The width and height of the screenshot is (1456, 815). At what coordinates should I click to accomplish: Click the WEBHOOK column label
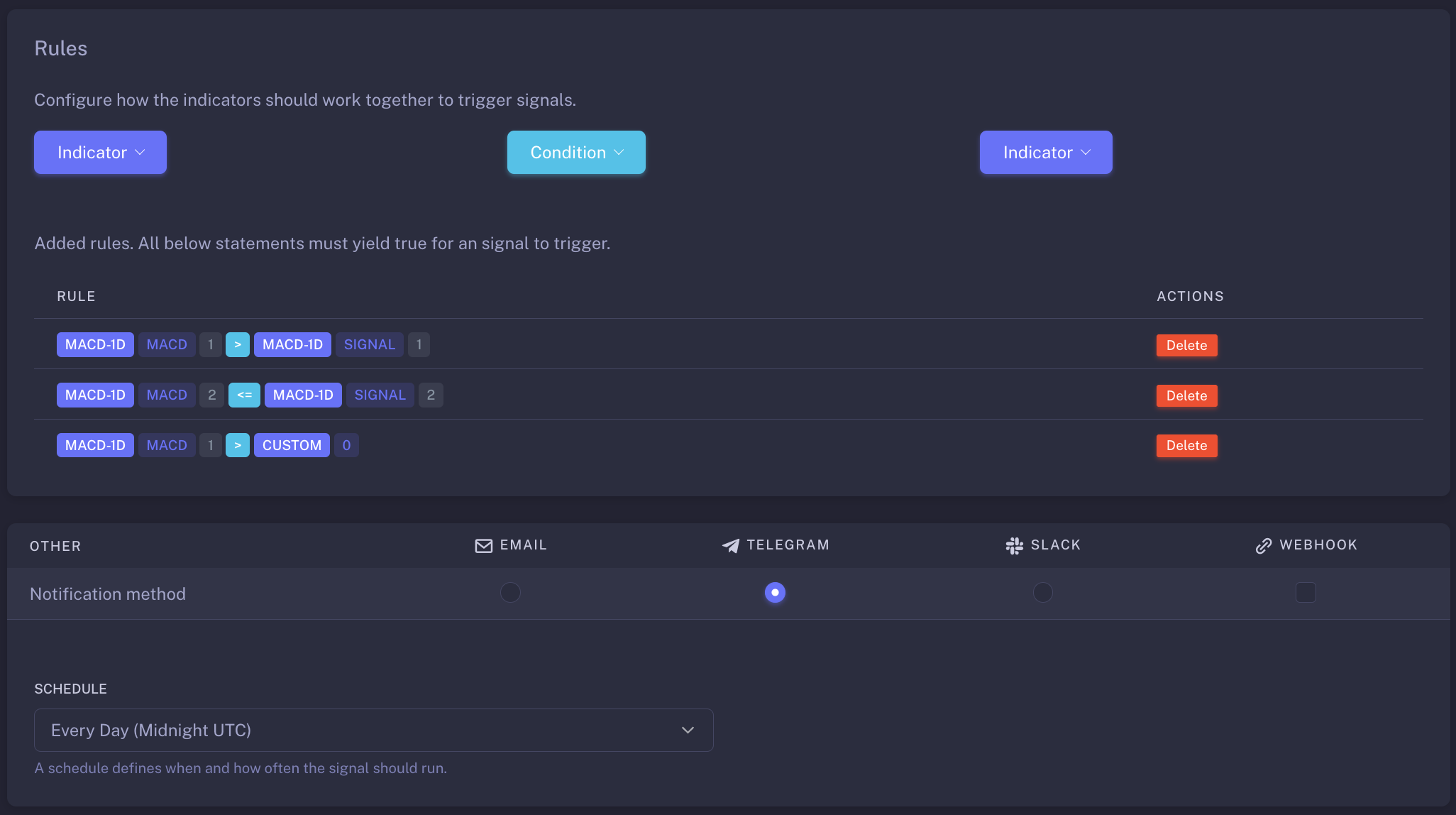pyautogui.click(x=1318, y=545)
